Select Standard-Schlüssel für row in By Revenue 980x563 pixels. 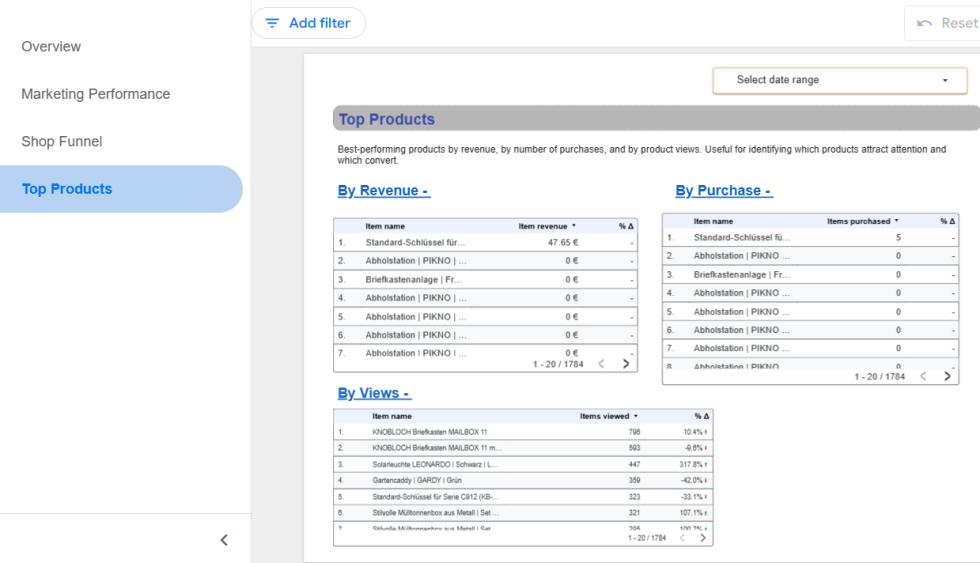point(485,242)
